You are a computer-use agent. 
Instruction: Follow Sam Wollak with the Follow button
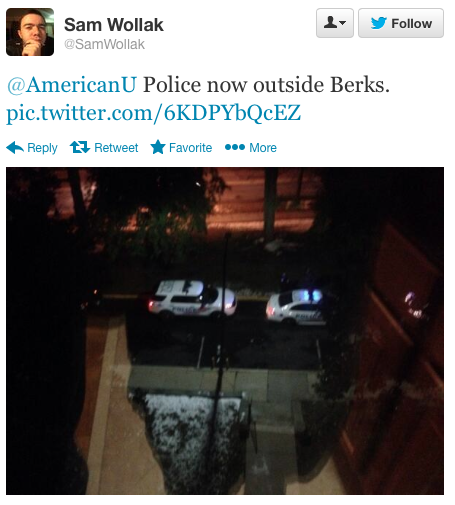pyautogui.click(x=401, y=23)
